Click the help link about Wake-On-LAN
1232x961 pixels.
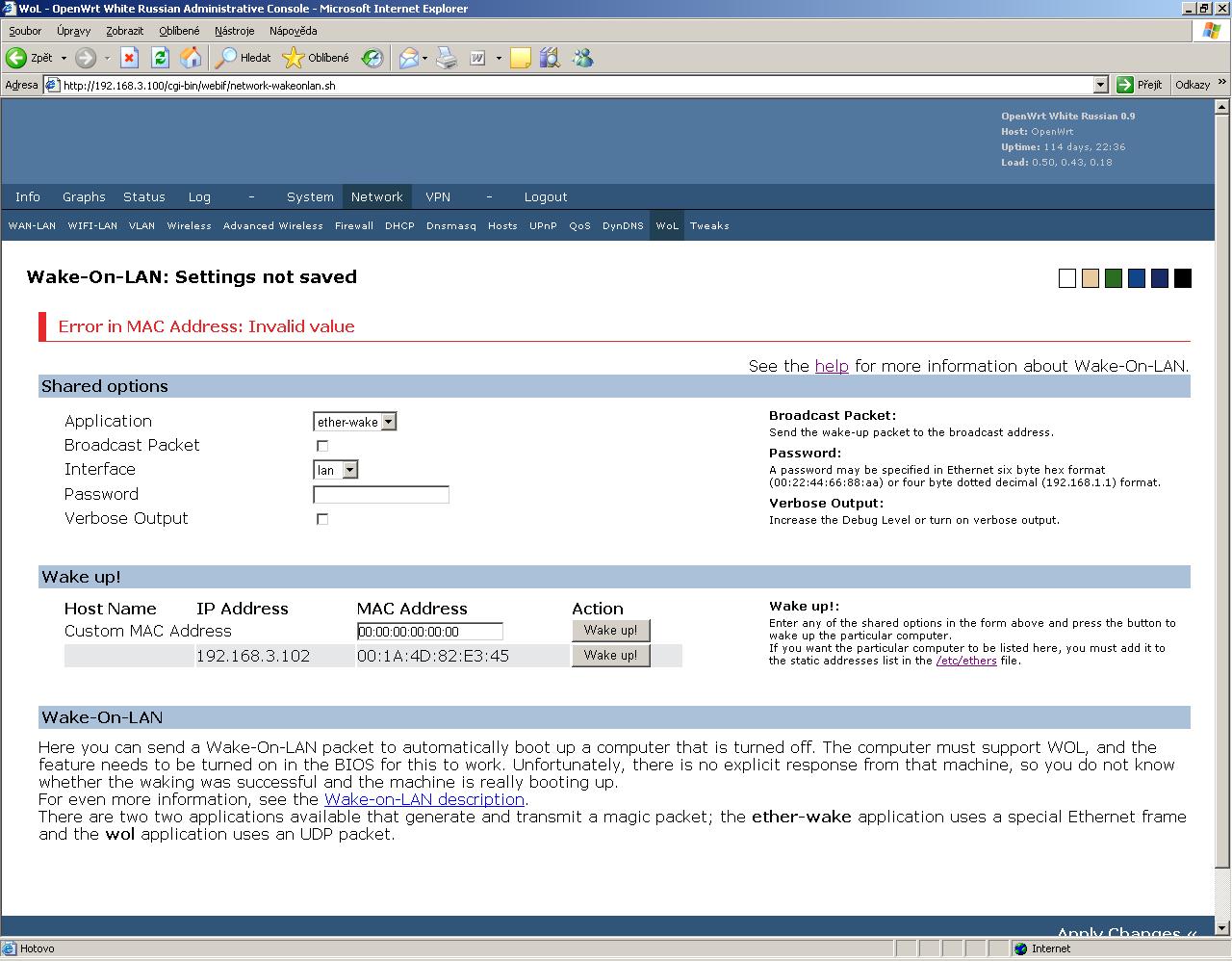point(832,366)
